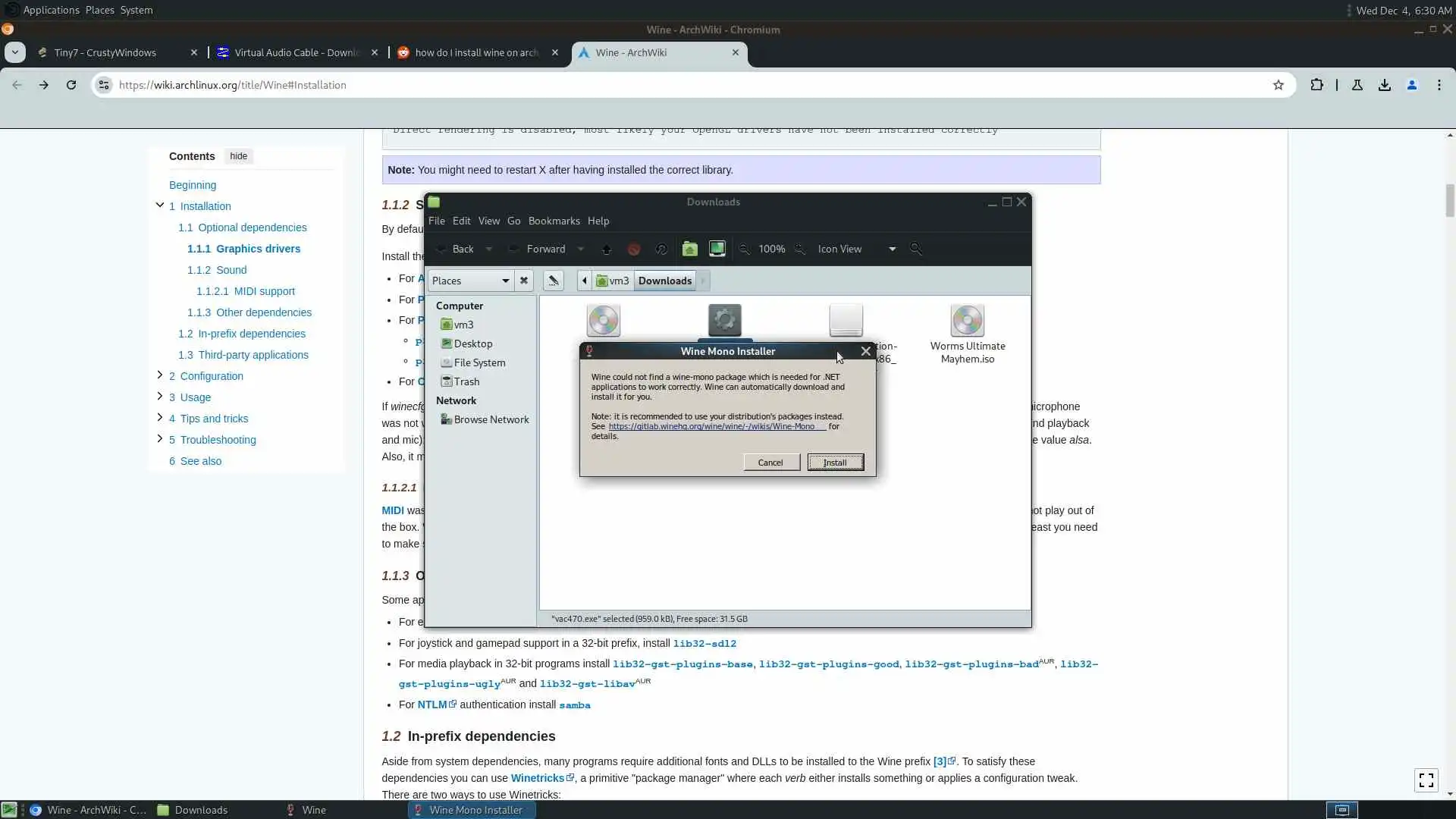The image size is (1456, 819).
Task: Open the gitlab.winehq.org Wine-Mono link
Action: coord(711,426)
